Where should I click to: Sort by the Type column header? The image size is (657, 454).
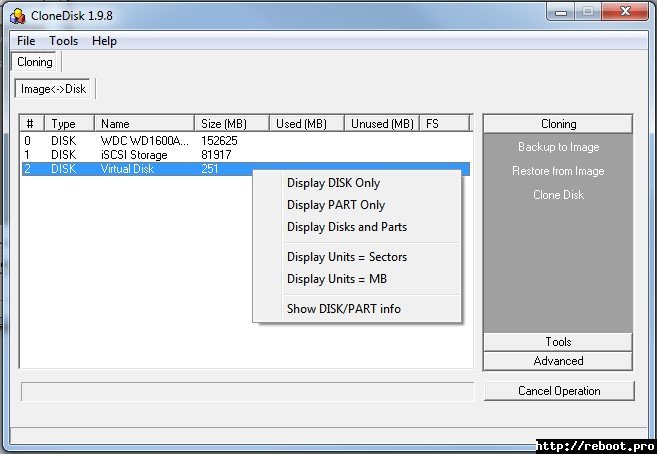70,124
